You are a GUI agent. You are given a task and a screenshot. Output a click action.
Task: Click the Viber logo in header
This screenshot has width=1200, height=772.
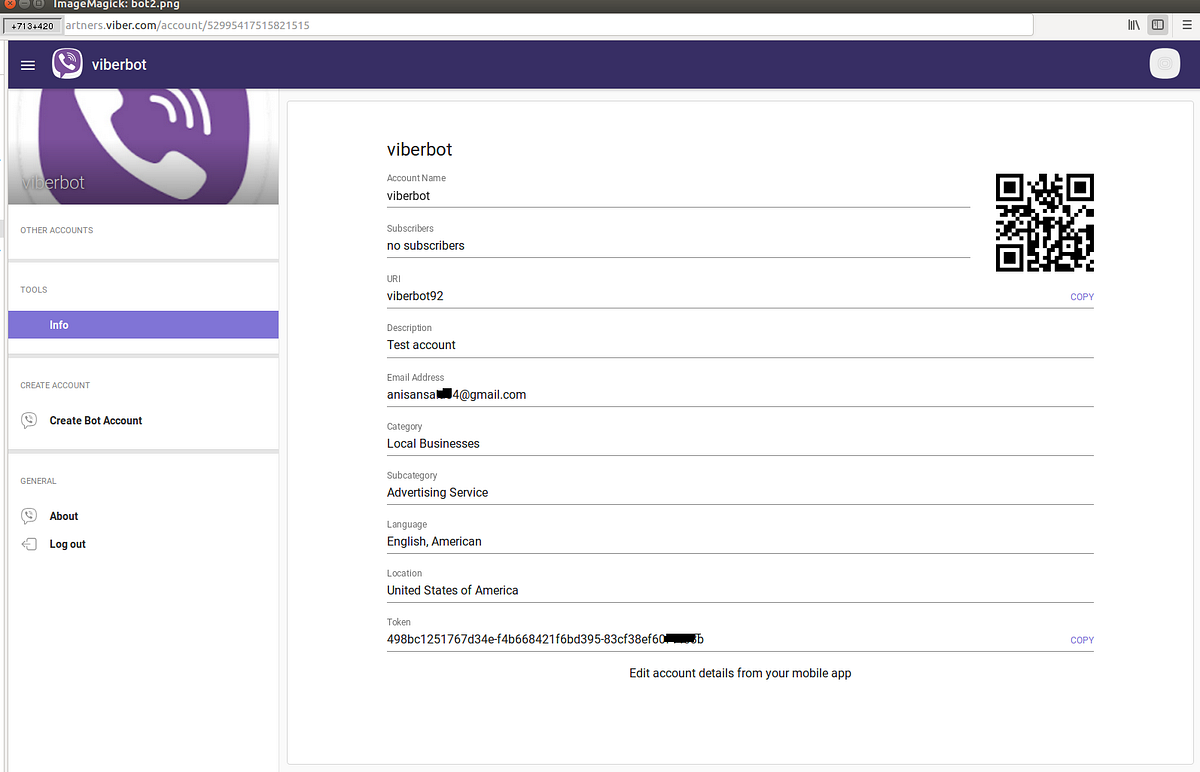pyautogui.click(x=67, y=64)
